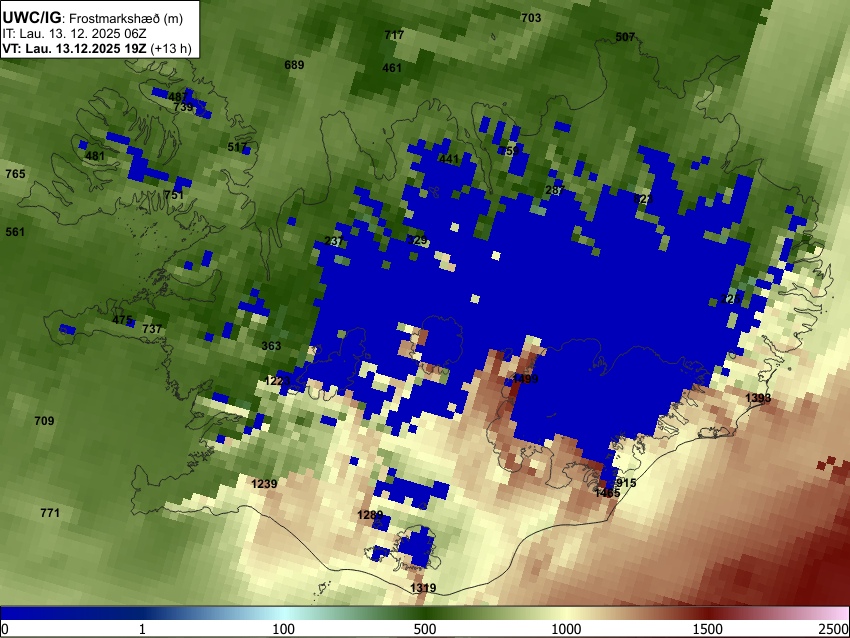The height and width of the screenshot is (638, 850).
Task: Click the color scale label 100
Action: (284, 629)
